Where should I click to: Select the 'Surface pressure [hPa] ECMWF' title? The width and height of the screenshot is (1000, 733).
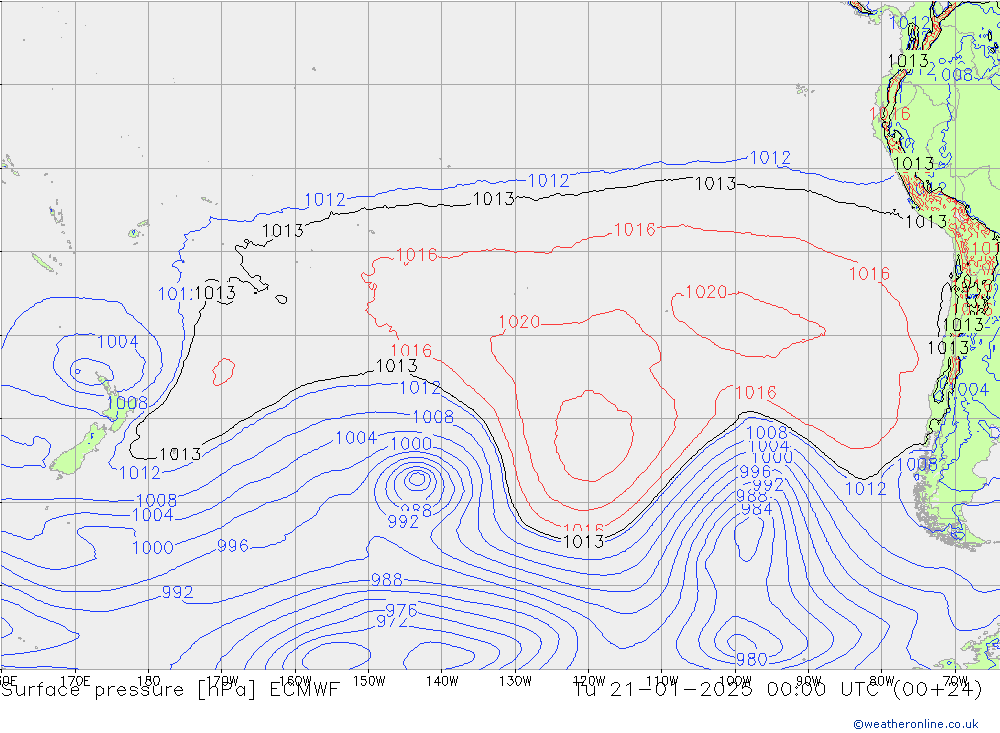tap(170, 690)
